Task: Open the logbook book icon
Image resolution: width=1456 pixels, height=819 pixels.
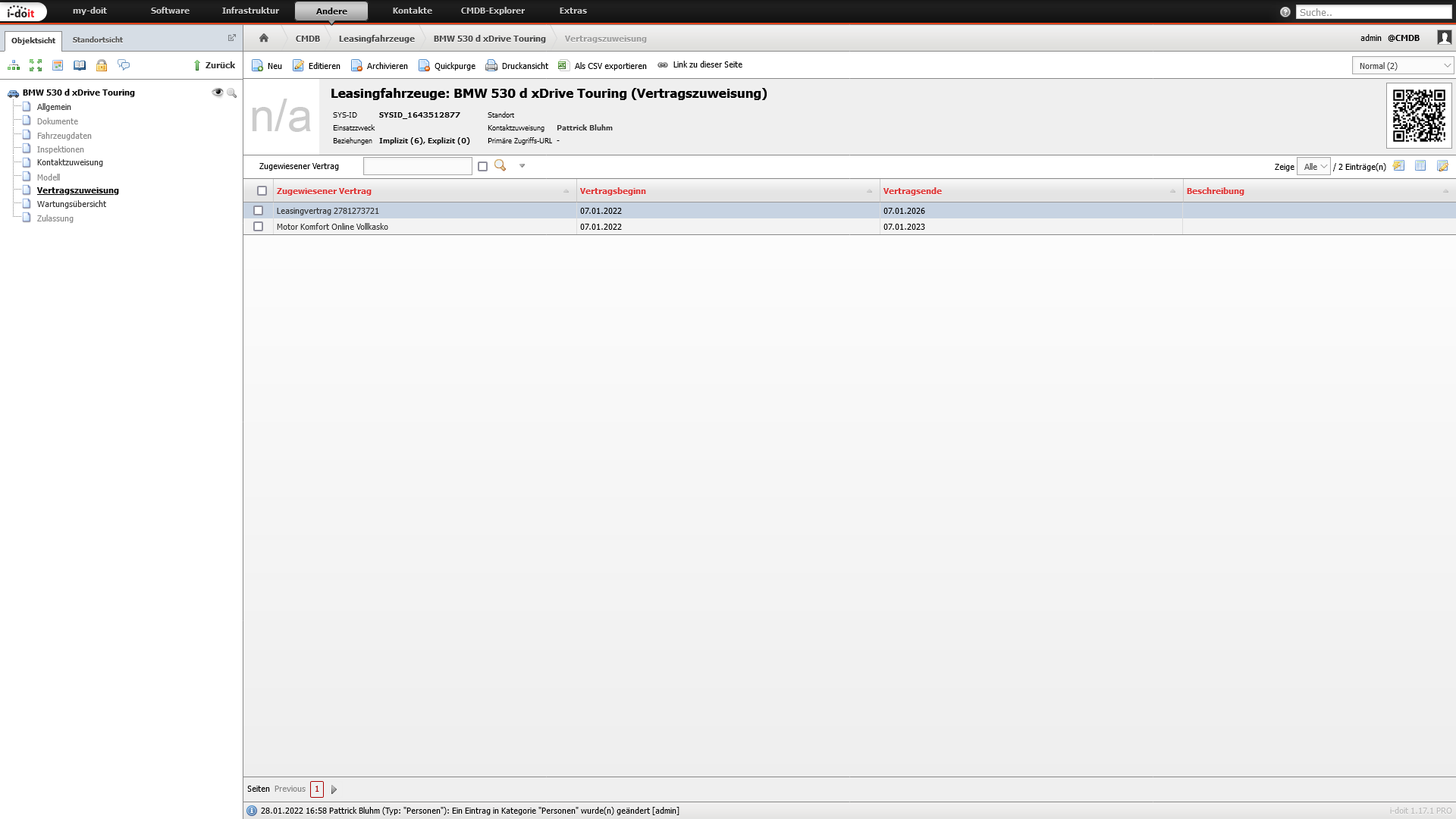Action: 80,65
